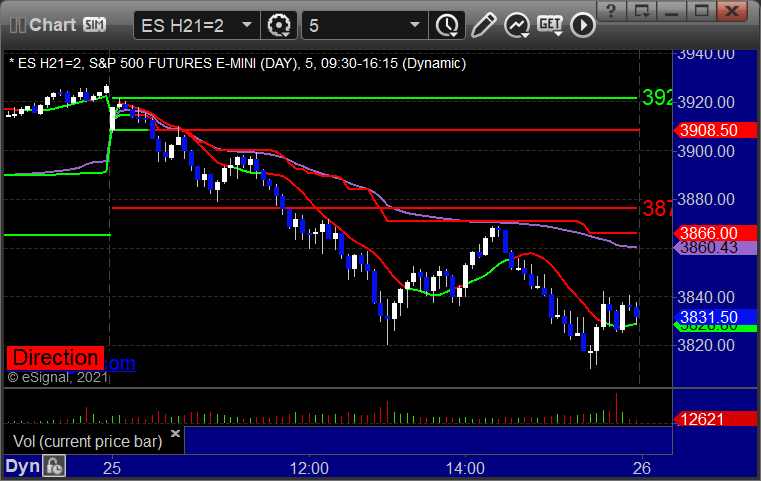Viewport: 761px width, 481px height.
Task: Click the 3831.50 blue last price marker
Action: tap(715, 317)
